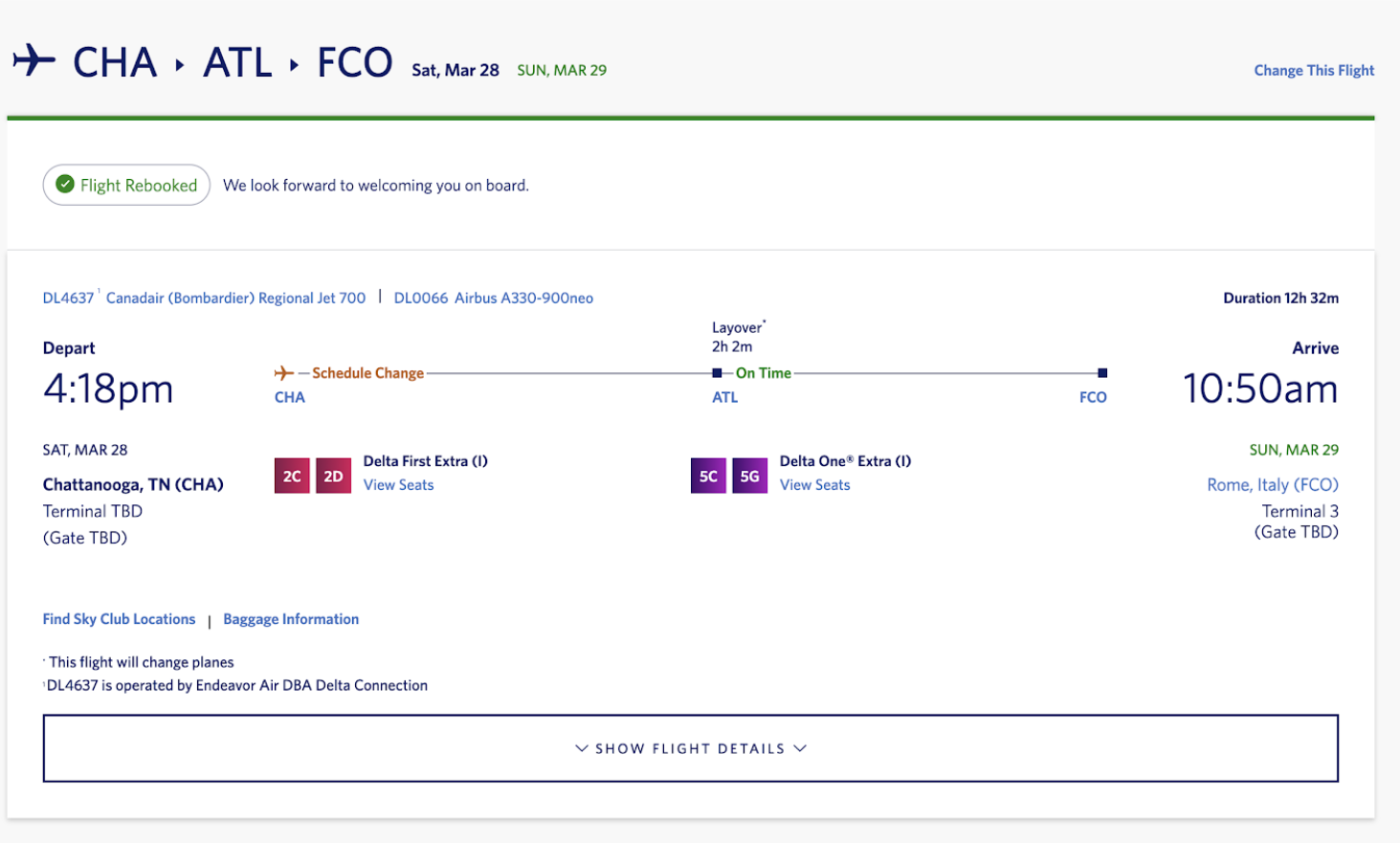Click the Flight Rebooked status pill
The width and height of the screenshot is (1400, 843).
point(126,185)
